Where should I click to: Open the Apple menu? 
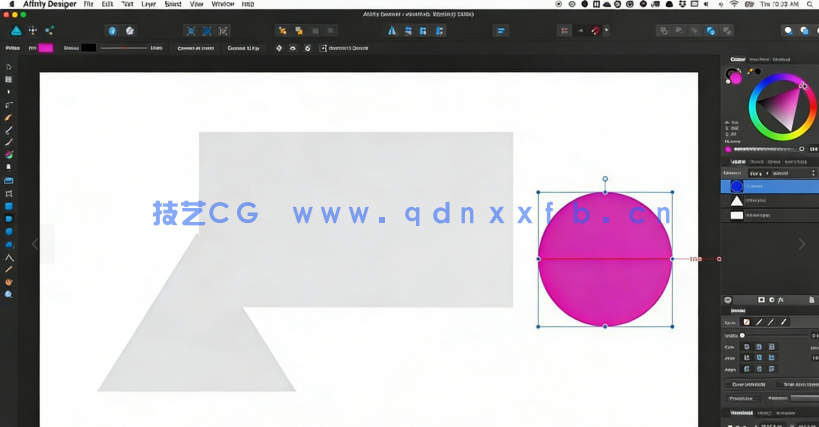point(12,4)
